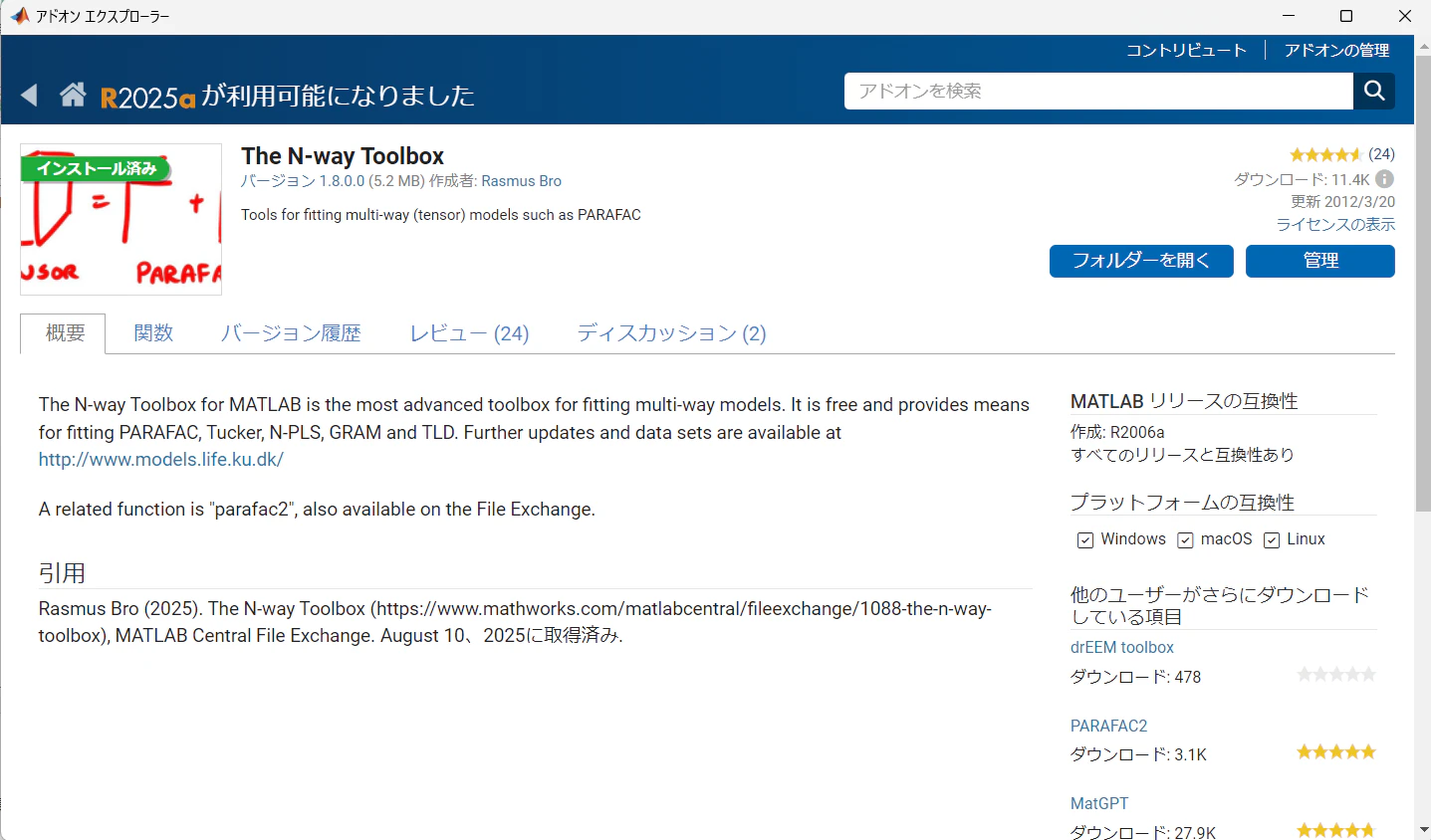1431x840 pixels.
Task: Open author Rasmus Bro's profile link
Action: pyautogui.click(x=522, y=181)
